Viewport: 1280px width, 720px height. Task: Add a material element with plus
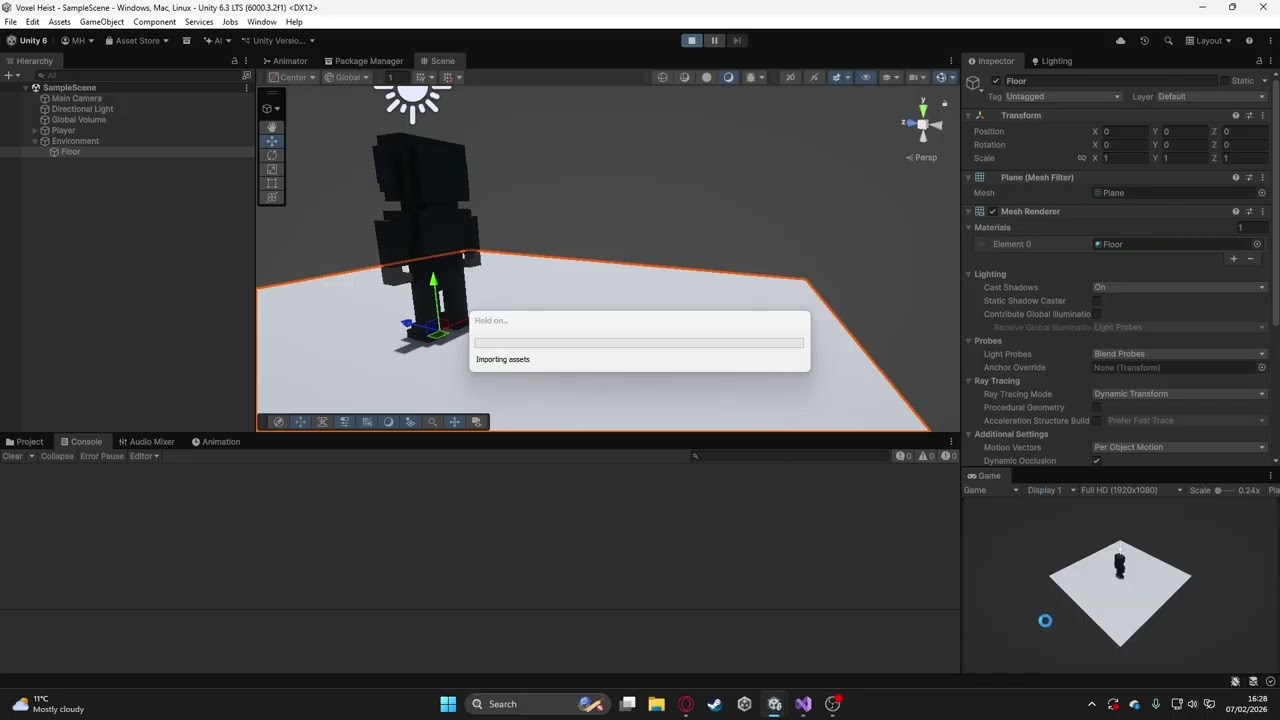pyautogui.click(x=1233, y=259)
